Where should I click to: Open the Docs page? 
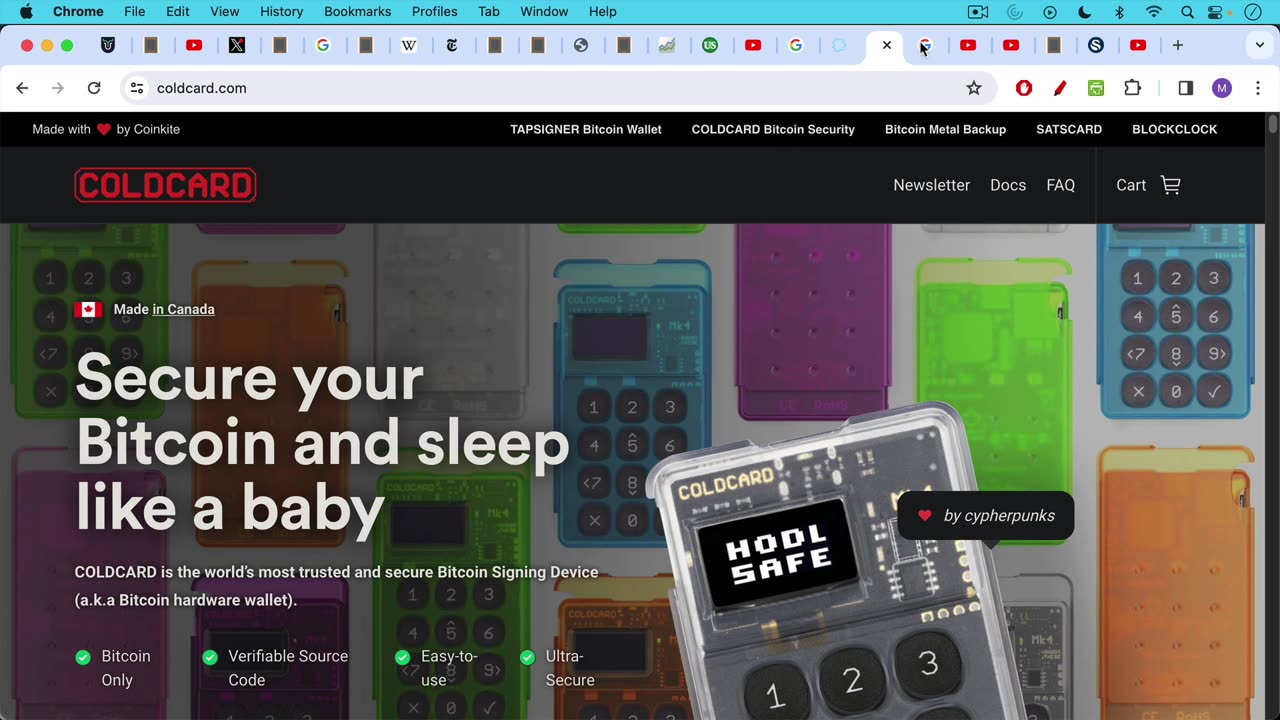click(x=1008, y=185)
